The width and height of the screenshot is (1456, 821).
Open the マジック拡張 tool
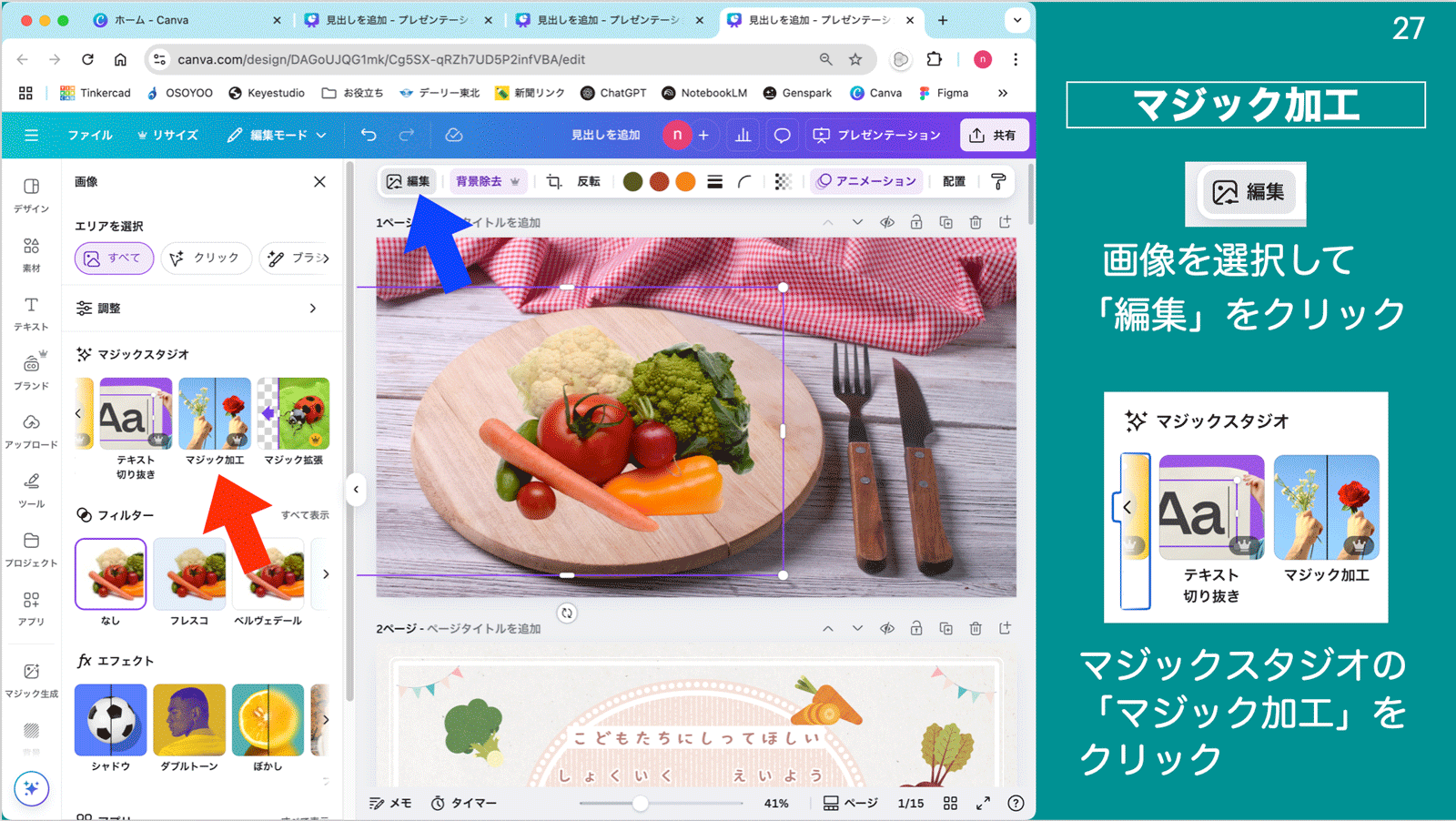click(x=294, y=414)
